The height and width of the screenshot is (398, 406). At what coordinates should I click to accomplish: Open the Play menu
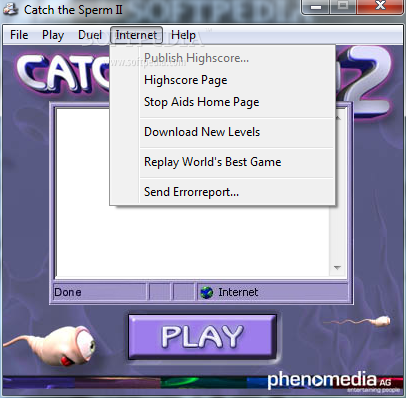(53, 35)
